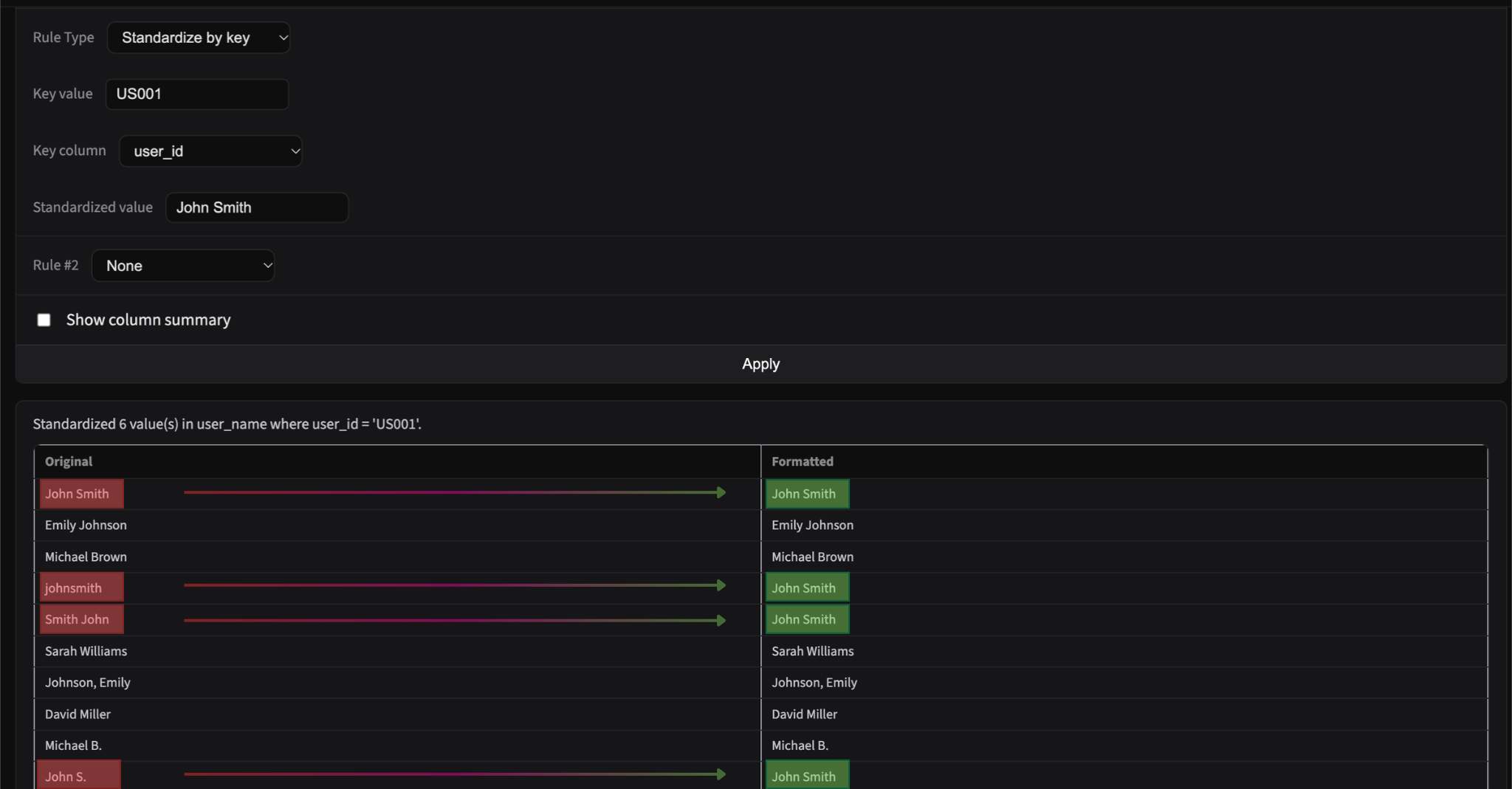The image size is (1512, 789).
Task: Click 'Johnson, Emily' in Original column
Action: coord(88,683)
